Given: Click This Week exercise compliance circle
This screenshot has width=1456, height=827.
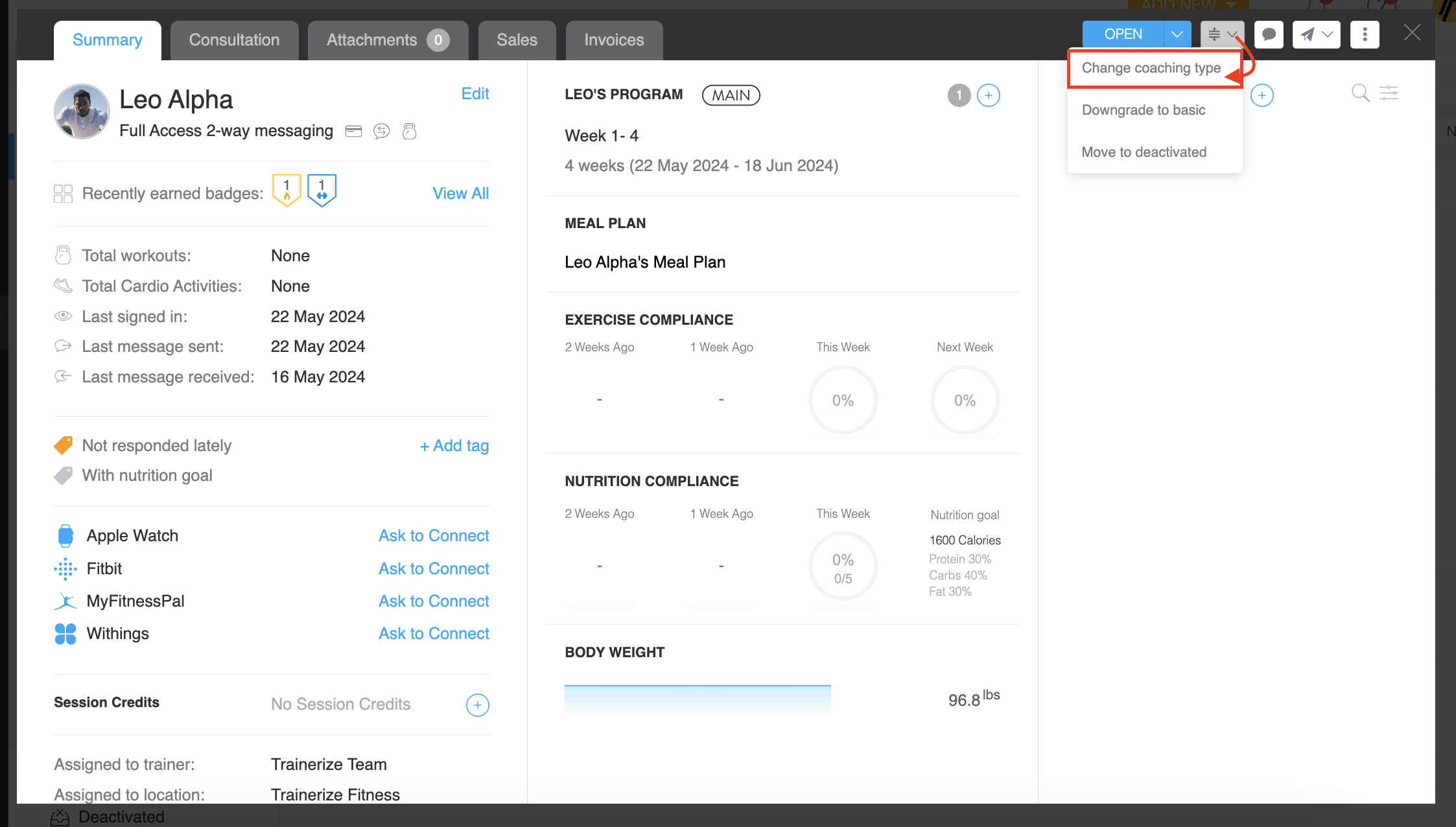Looking at the screenshot, I should click(843, 401).
